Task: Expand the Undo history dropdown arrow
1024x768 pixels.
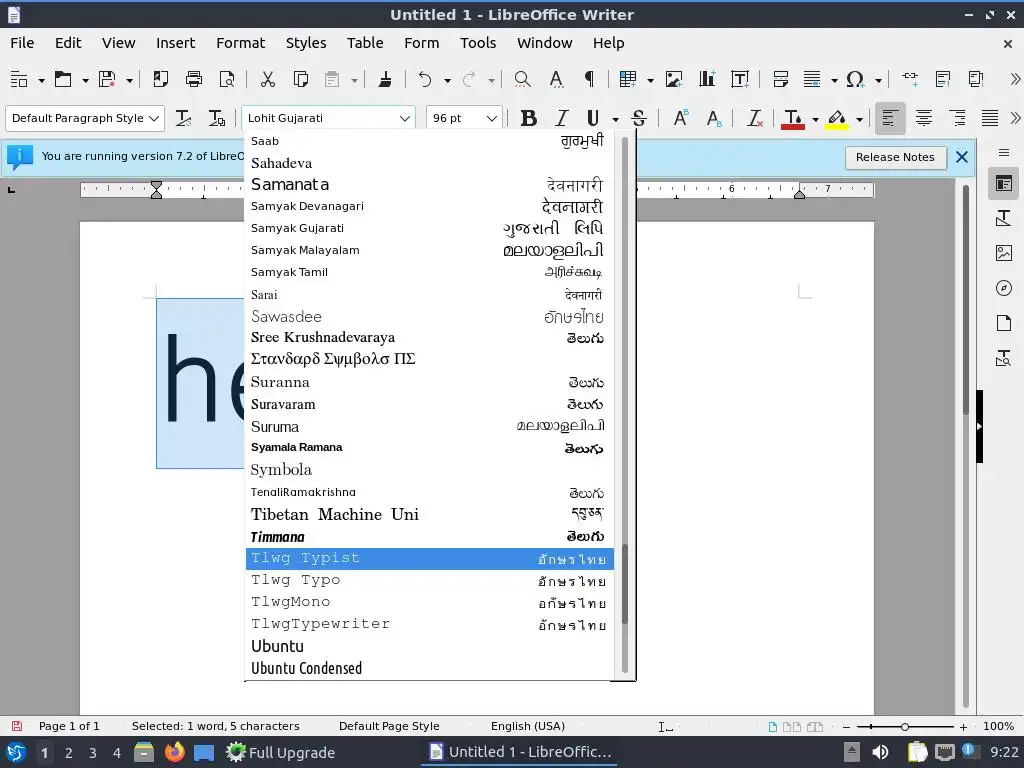Action: click(x=447, y=80)
